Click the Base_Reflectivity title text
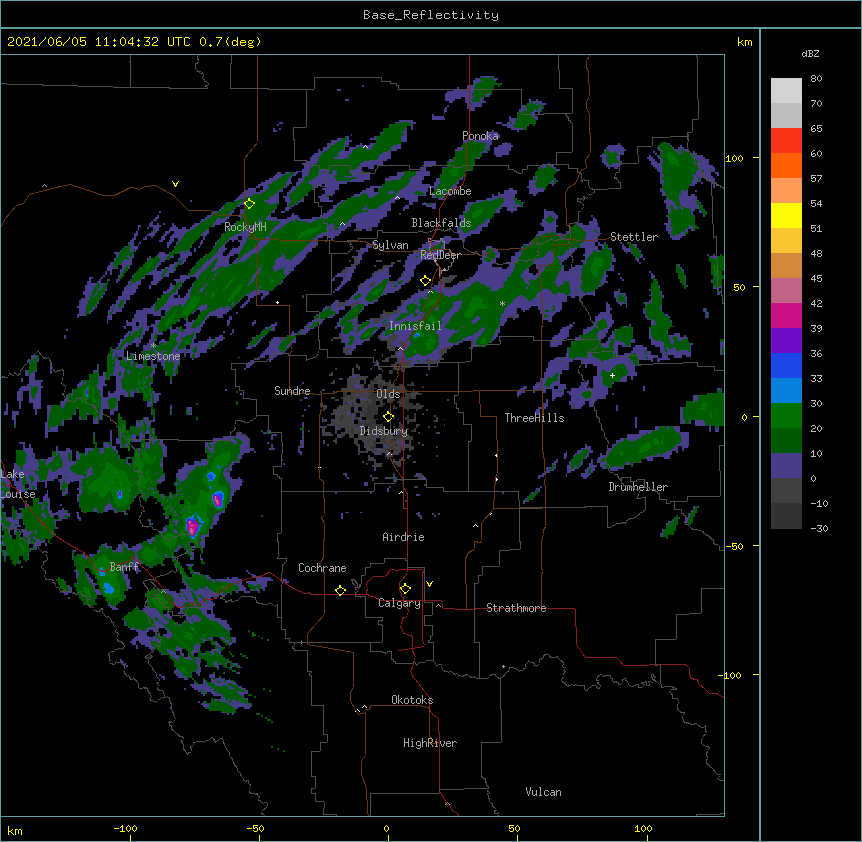 pyautogui.click(x=431, y=15)
